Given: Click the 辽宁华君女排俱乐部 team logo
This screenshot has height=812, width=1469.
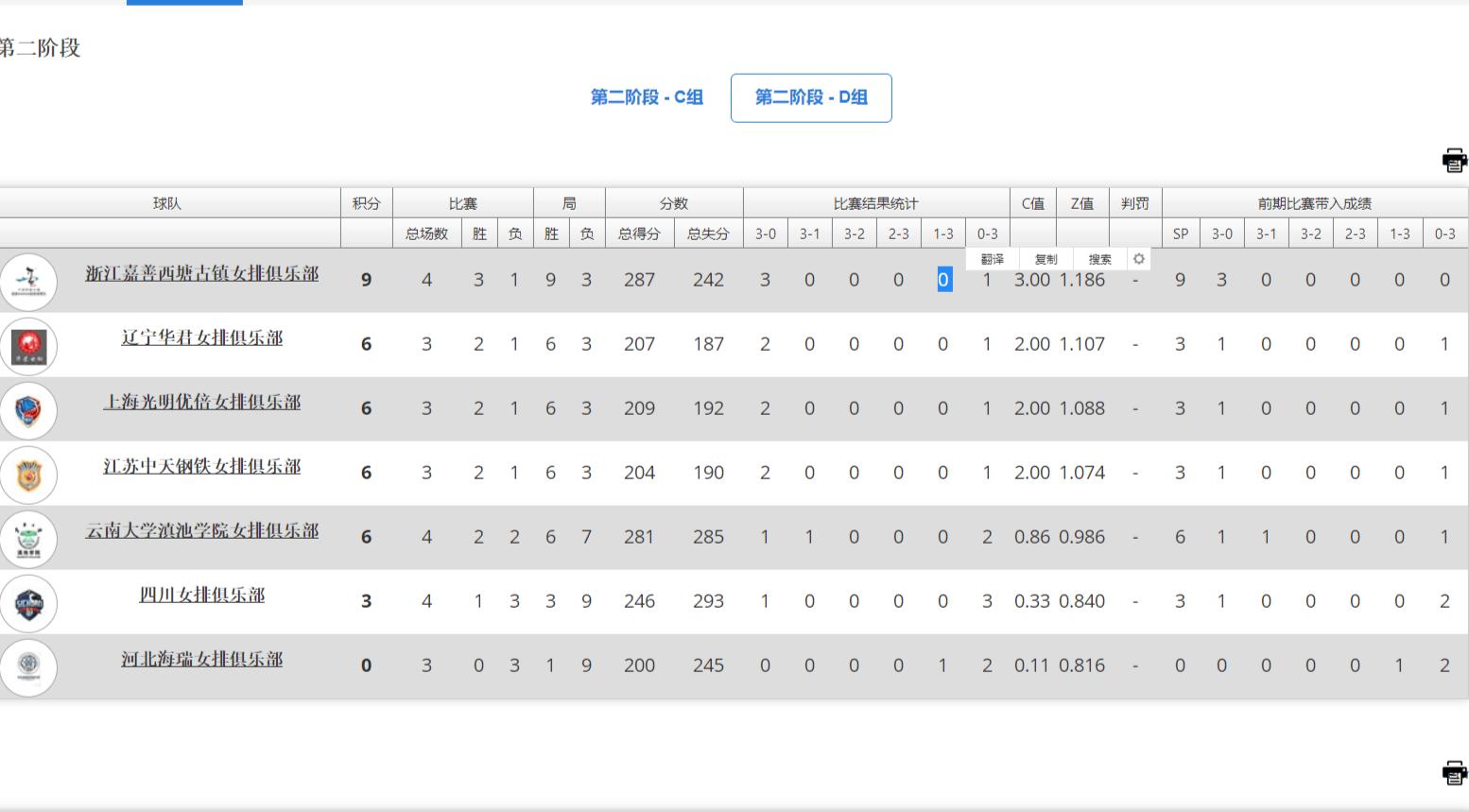Looking at the screenshot, I should 28,346.
